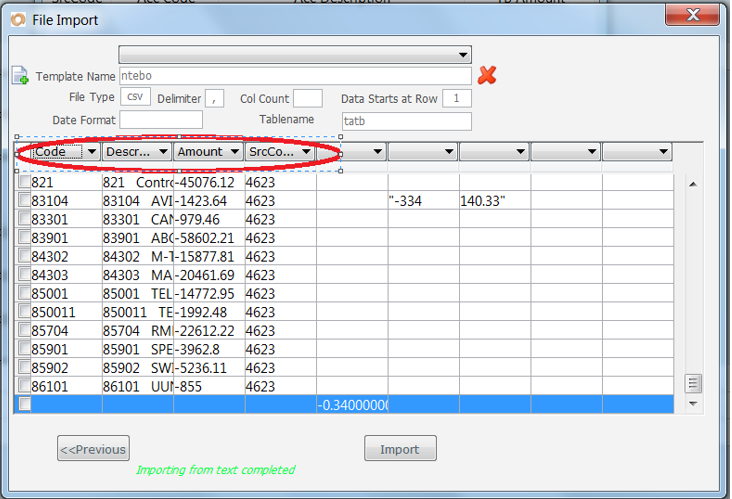Click the Tablename field containing tatb

(x=405, y=121)
